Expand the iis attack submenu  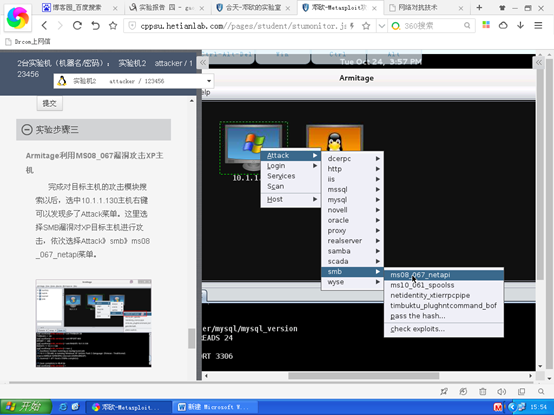tap(352, 179)
